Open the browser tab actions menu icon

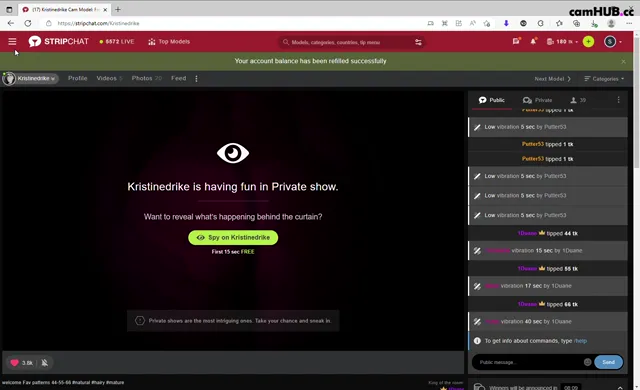(9, 9)
